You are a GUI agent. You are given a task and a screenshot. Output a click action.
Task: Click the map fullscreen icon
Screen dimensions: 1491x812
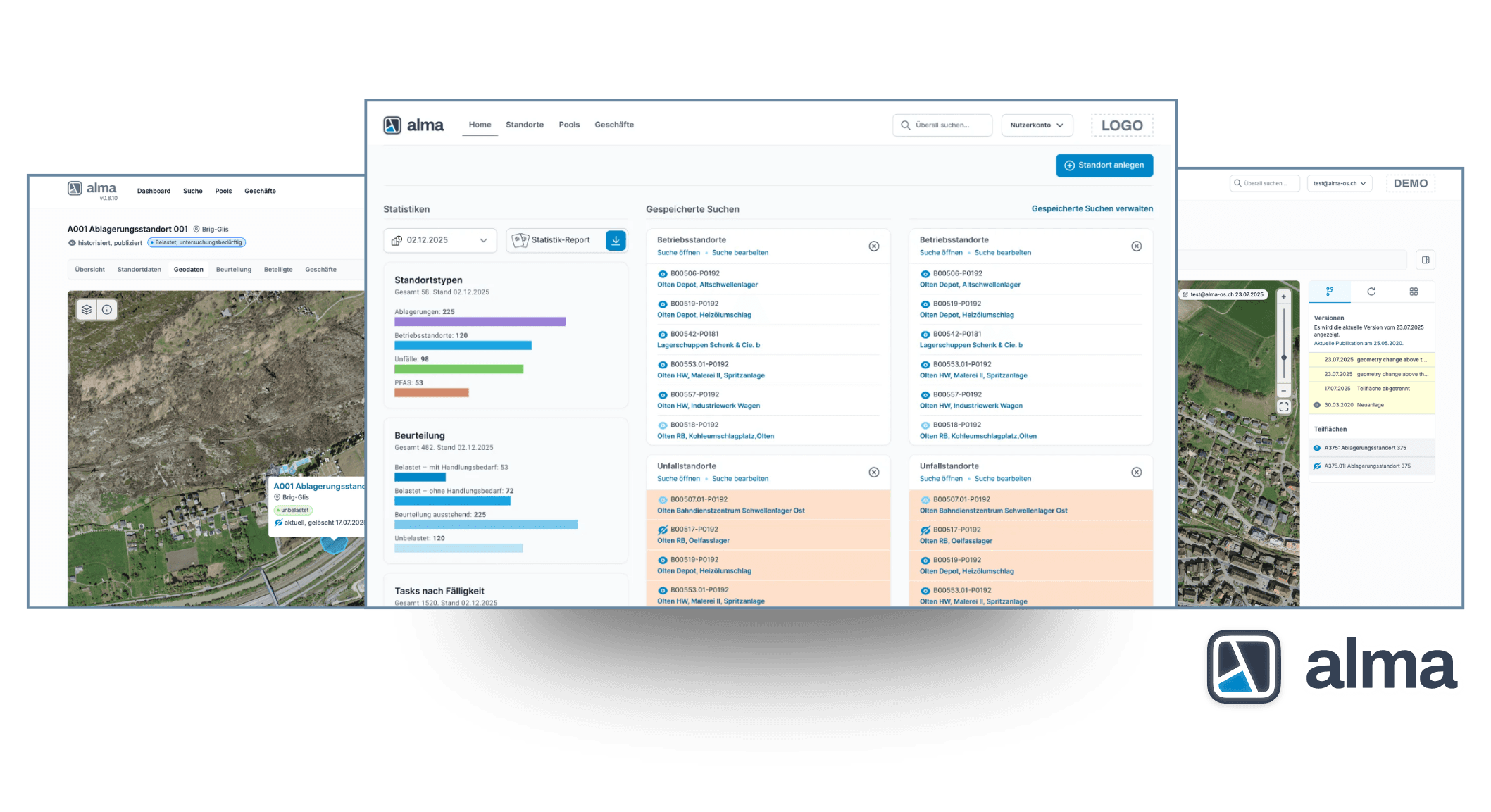[1284, 407]
